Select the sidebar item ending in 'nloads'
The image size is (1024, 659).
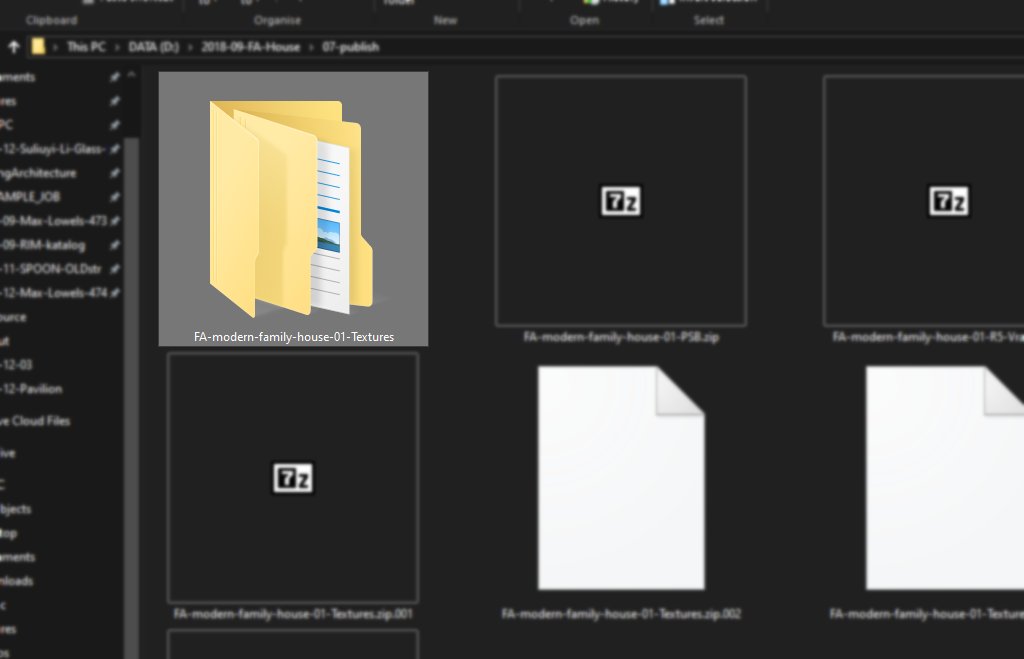16,581
